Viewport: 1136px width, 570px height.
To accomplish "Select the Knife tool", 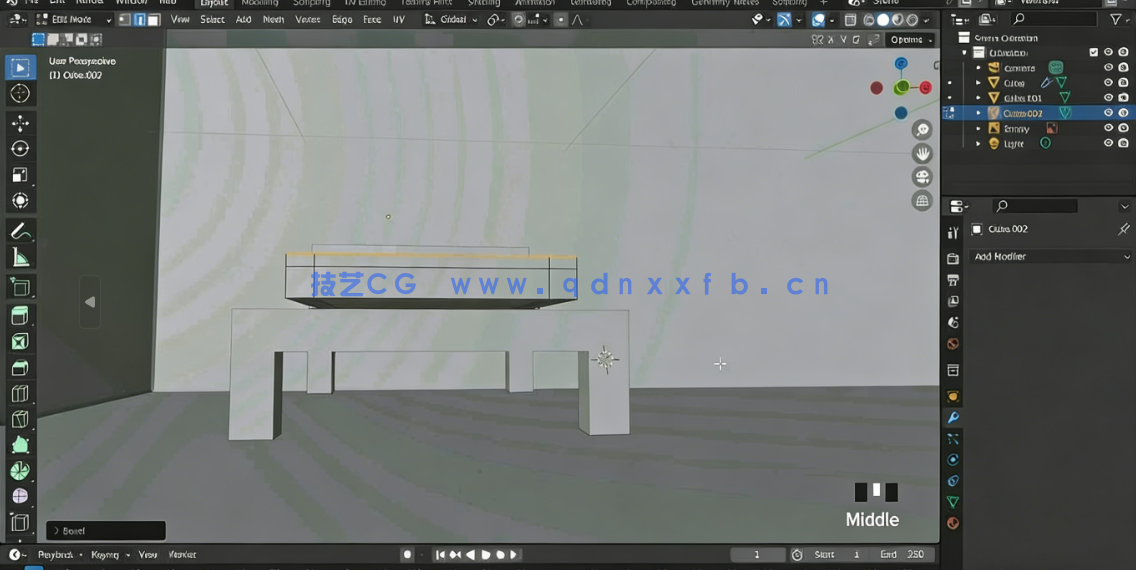I will pyautogui.click(x=20, y=419).
